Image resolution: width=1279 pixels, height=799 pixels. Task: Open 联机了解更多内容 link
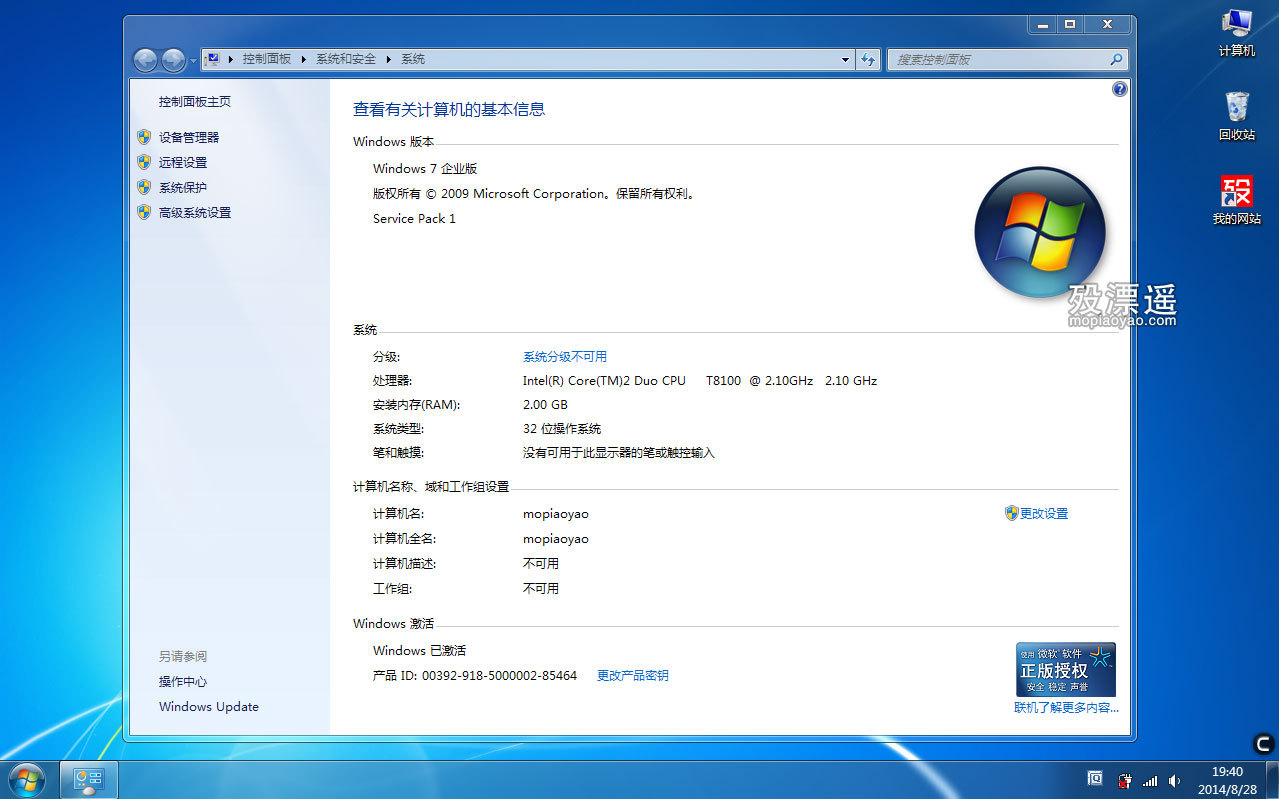(1066, 707)
